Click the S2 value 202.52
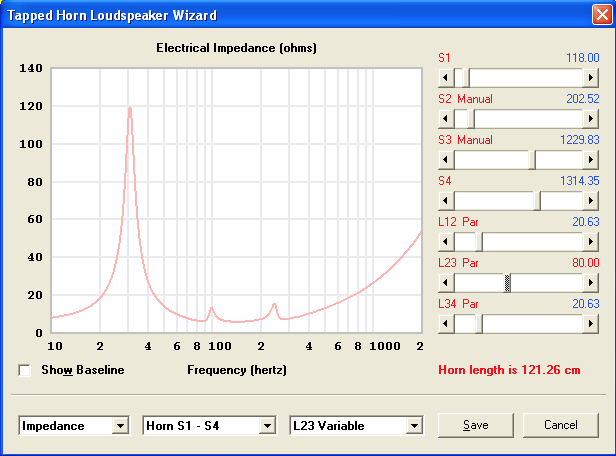The image size is (616, 456). [x=583, y=99]
